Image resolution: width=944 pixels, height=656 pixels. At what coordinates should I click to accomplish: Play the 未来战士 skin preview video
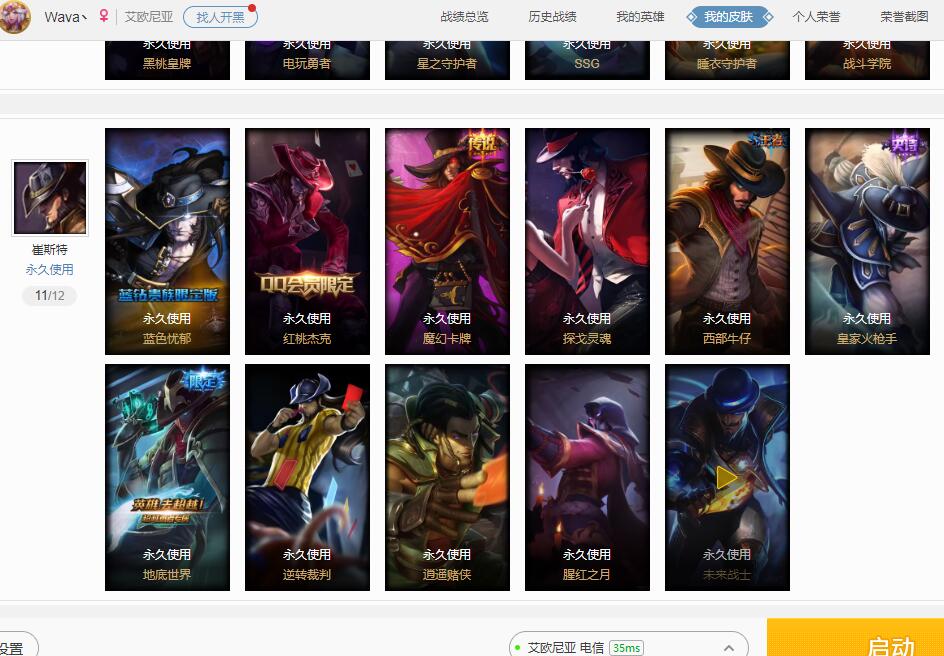pyautogui.click(x=727, y=478)
